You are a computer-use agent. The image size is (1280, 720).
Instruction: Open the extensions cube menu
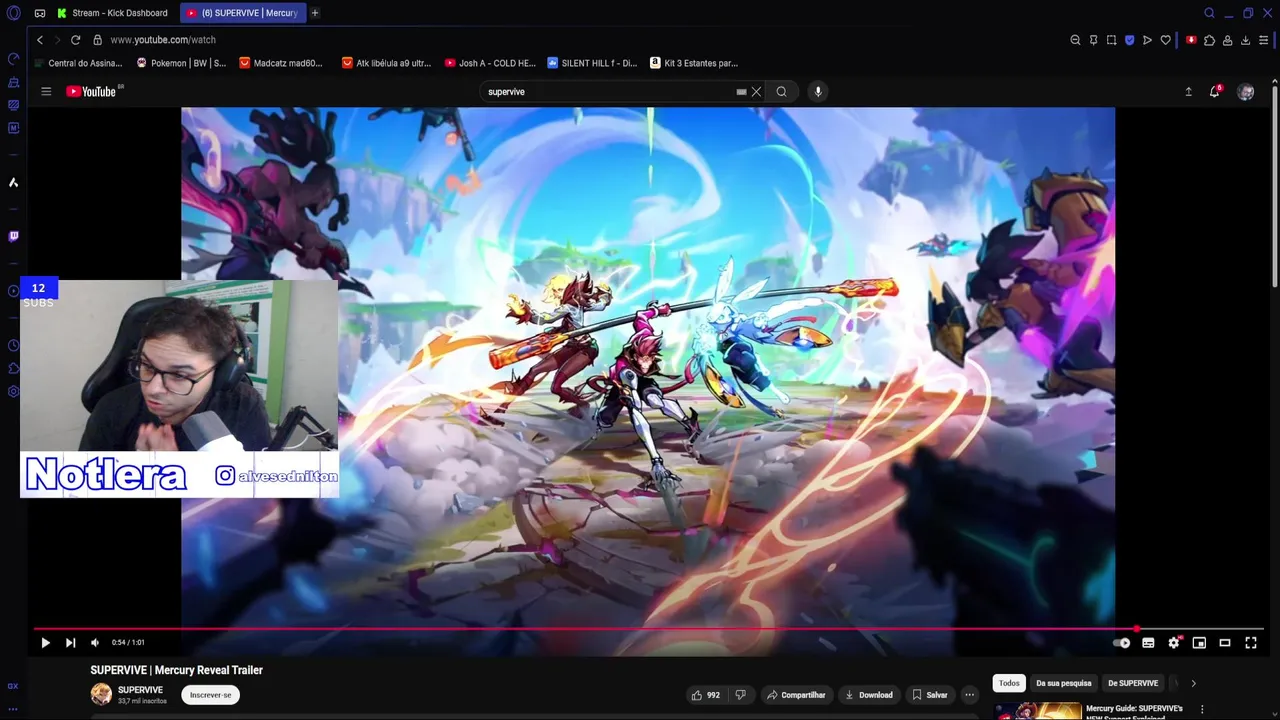click(1209, 40)
